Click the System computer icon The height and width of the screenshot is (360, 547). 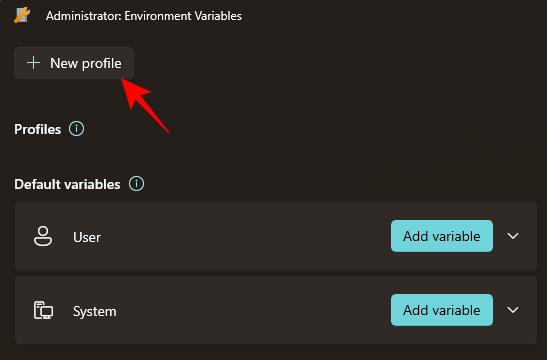(x=43, y=310)
